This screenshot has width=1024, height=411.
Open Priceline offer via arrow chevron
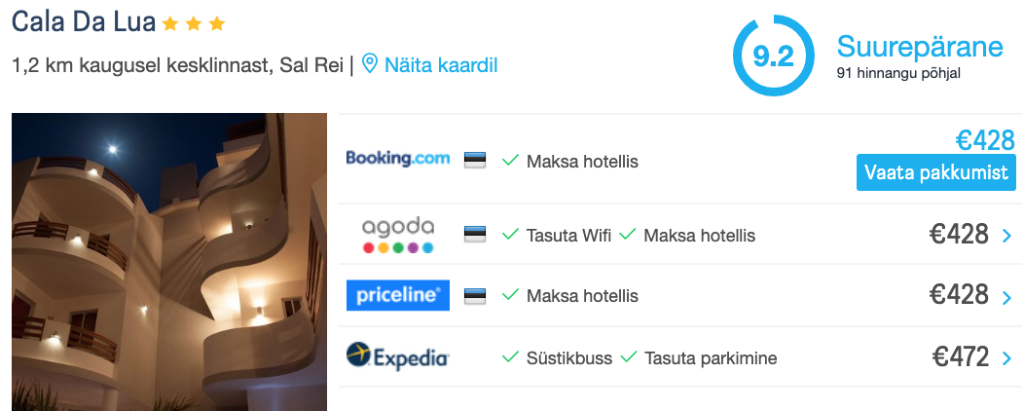point(1006,296)
